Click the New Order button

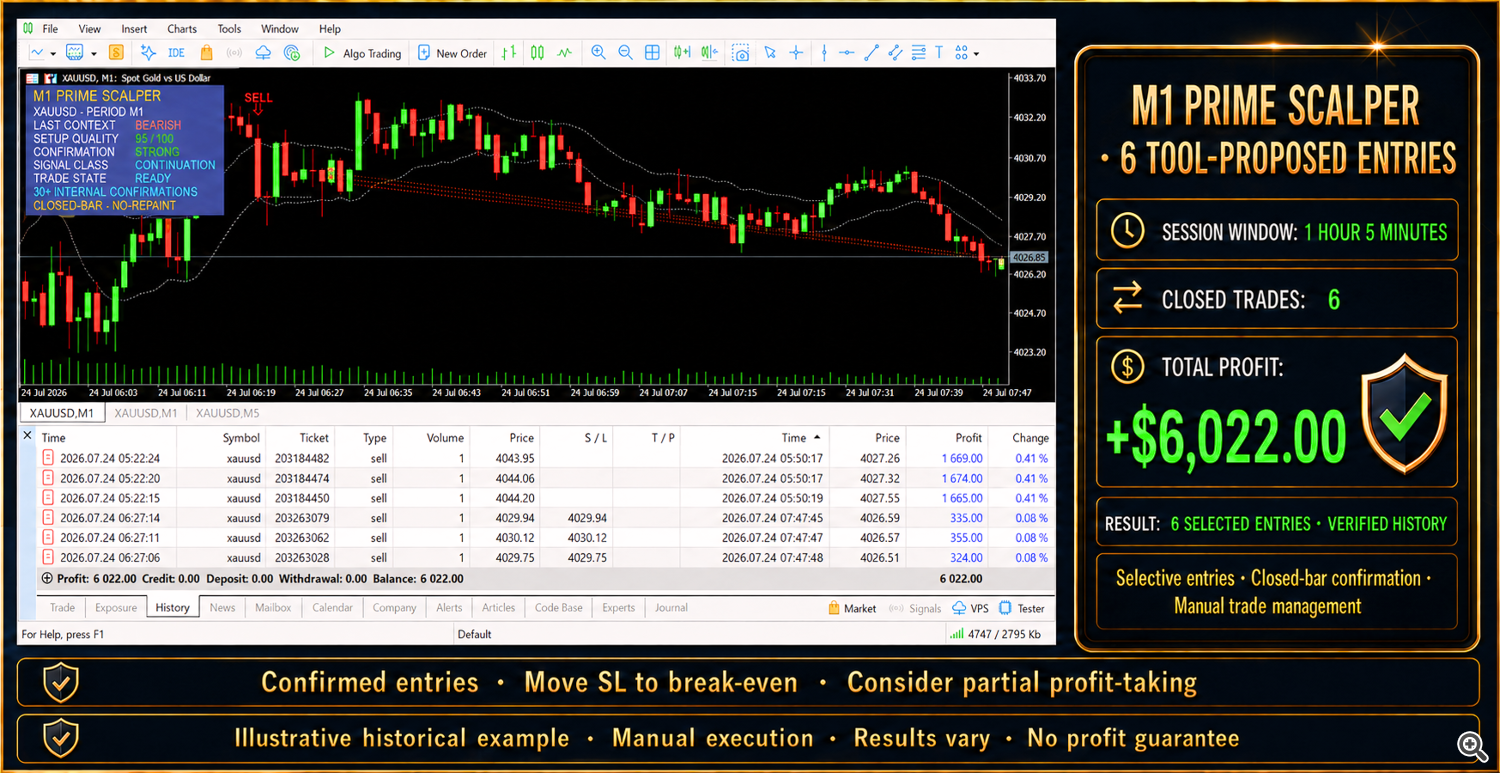click(x=452, y=53)
